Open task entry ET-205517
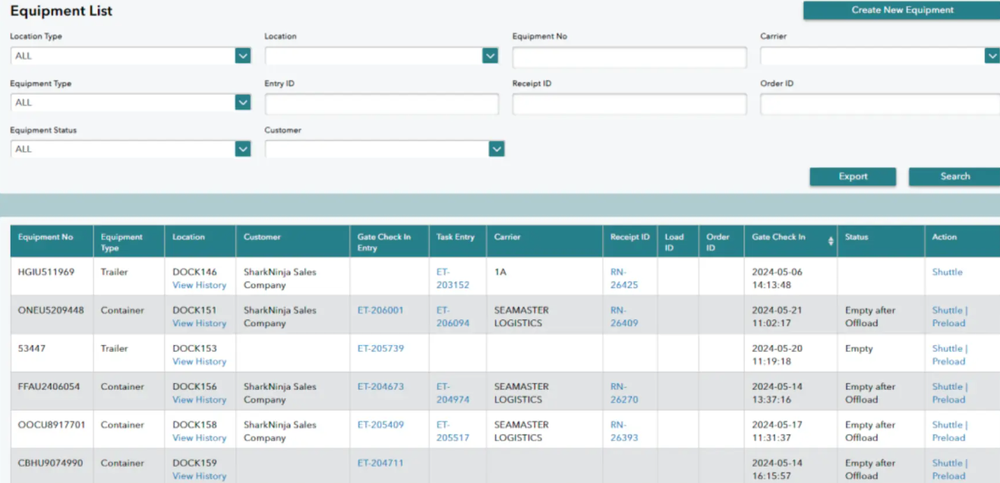This screenshot has height=483, width=1000. 453,432
